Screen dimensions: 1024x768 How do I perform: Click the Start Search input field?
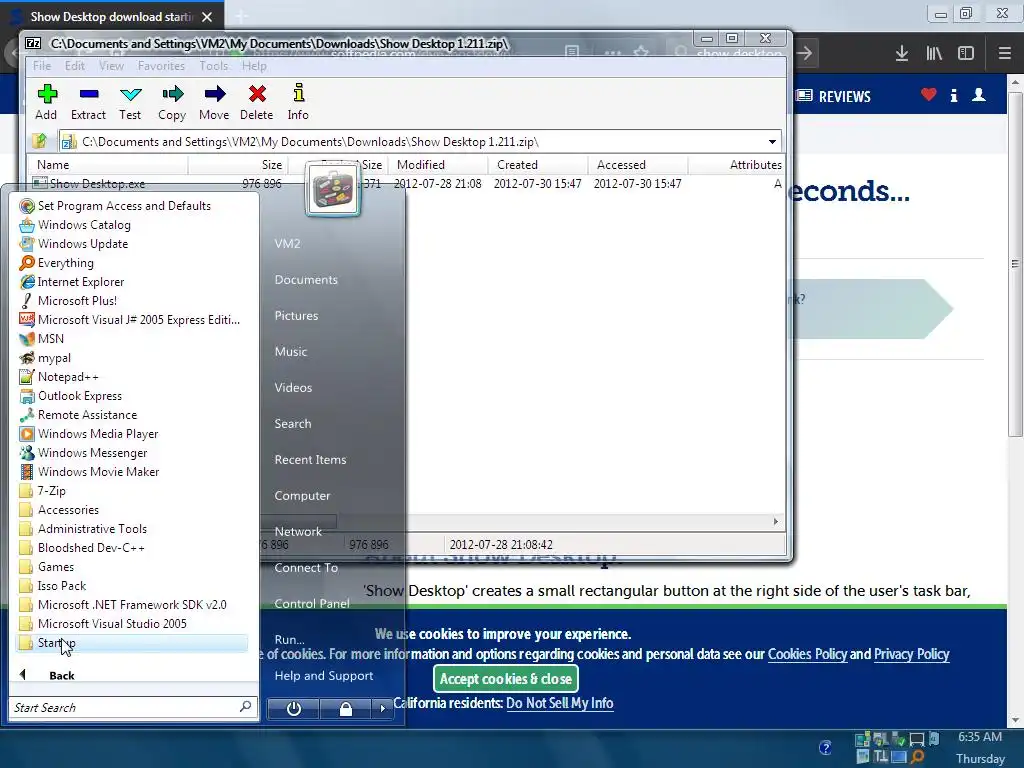133,707
